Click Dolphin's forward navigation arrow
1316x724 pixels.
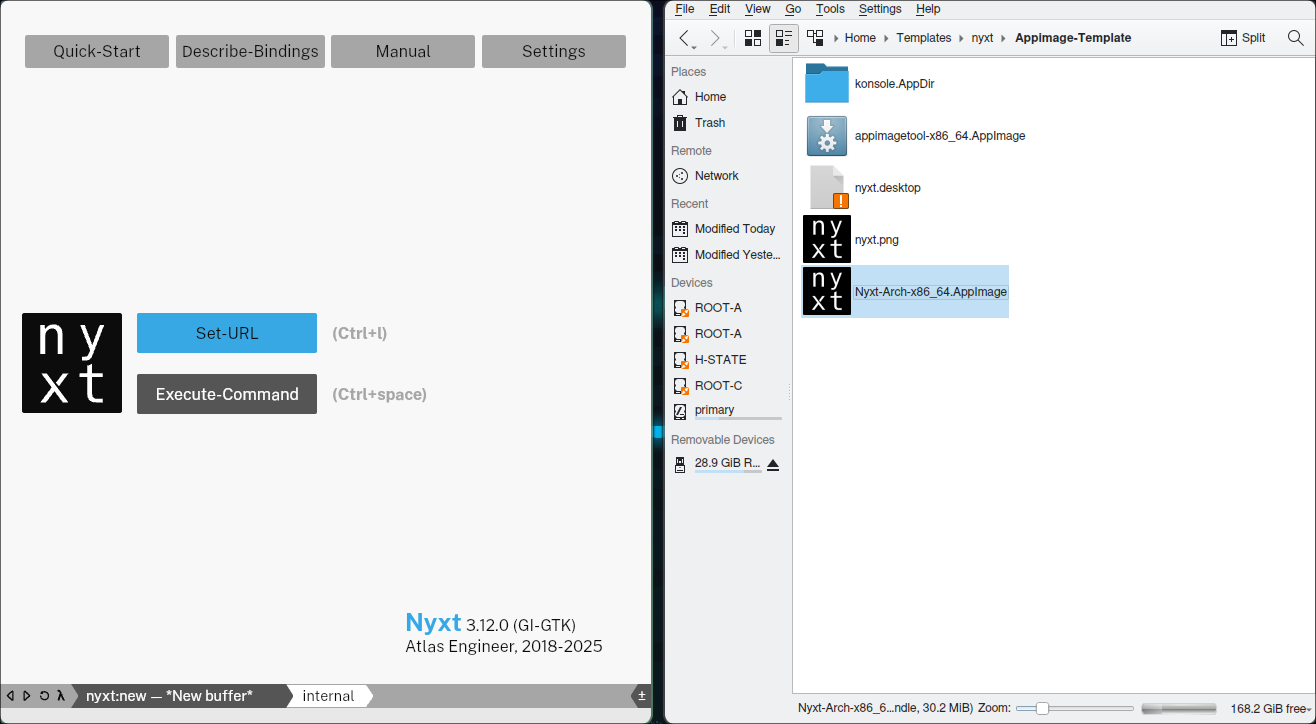pyautogui.click(x=716, y=38)
